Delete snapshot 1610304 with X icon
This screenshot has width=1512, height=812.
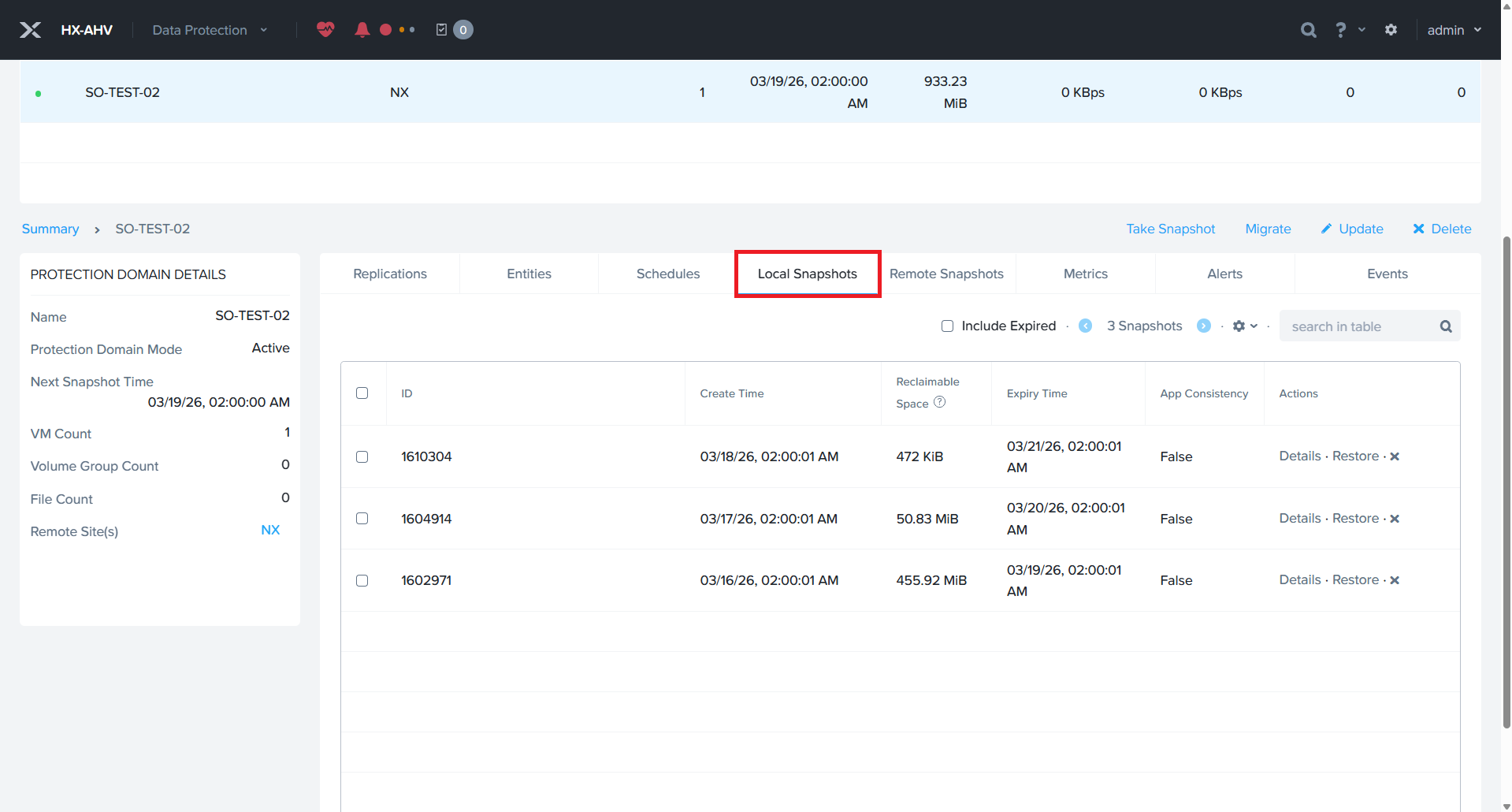(1395, 457)
